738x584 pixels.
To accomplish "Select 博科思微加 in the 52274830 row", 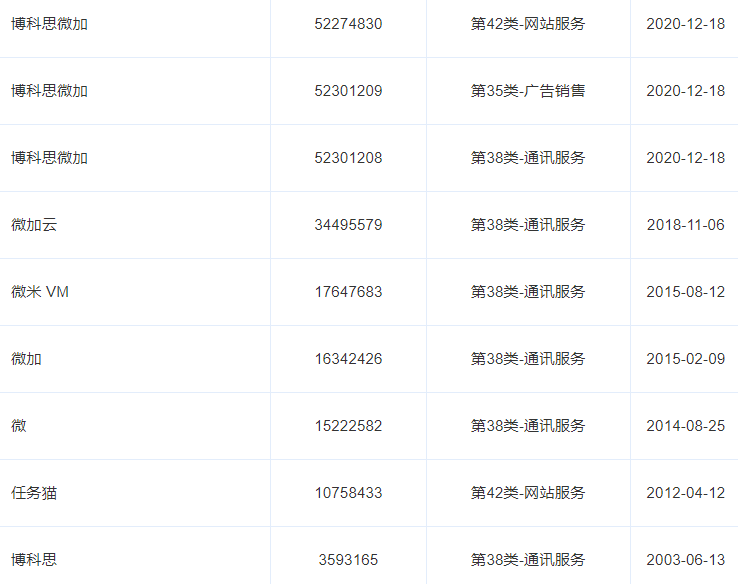I will coord(49,24).
